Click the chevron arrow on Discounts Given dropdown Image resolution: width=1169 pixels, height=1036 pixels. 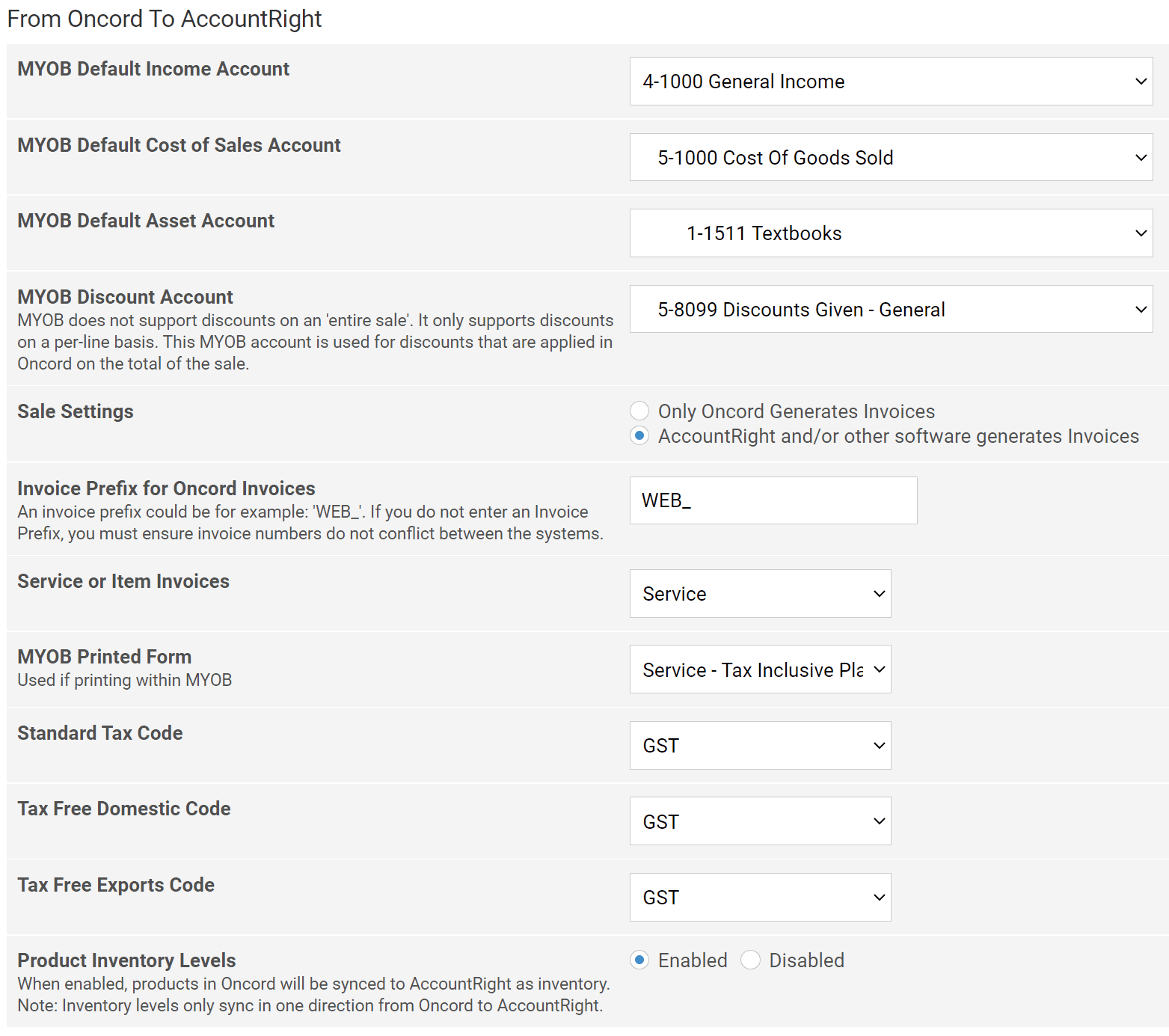tap(1141, 309)
